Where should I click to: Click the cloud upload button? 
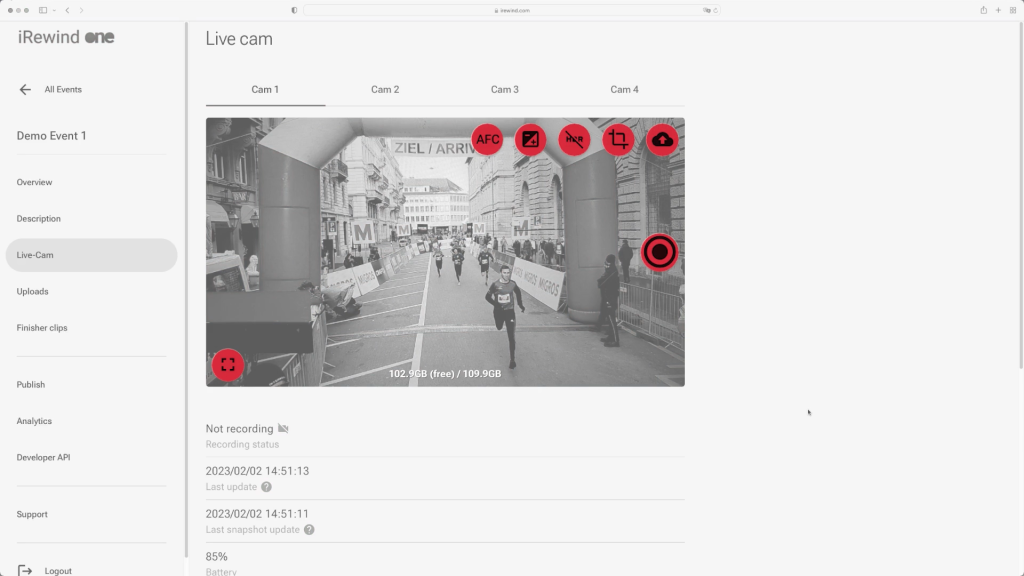[662, 140]
